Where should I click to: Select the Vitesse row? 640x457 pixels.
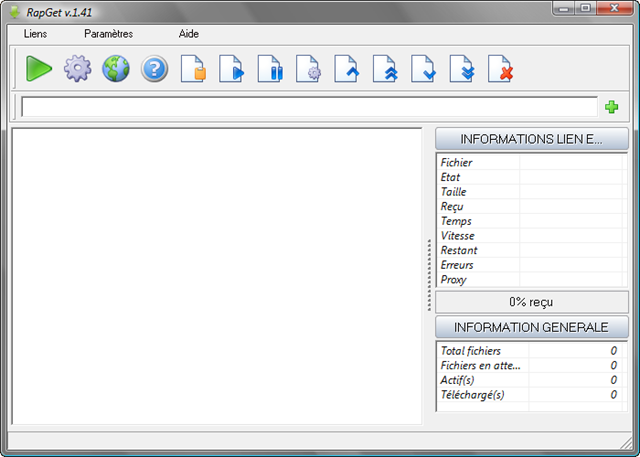coord(531,236)
